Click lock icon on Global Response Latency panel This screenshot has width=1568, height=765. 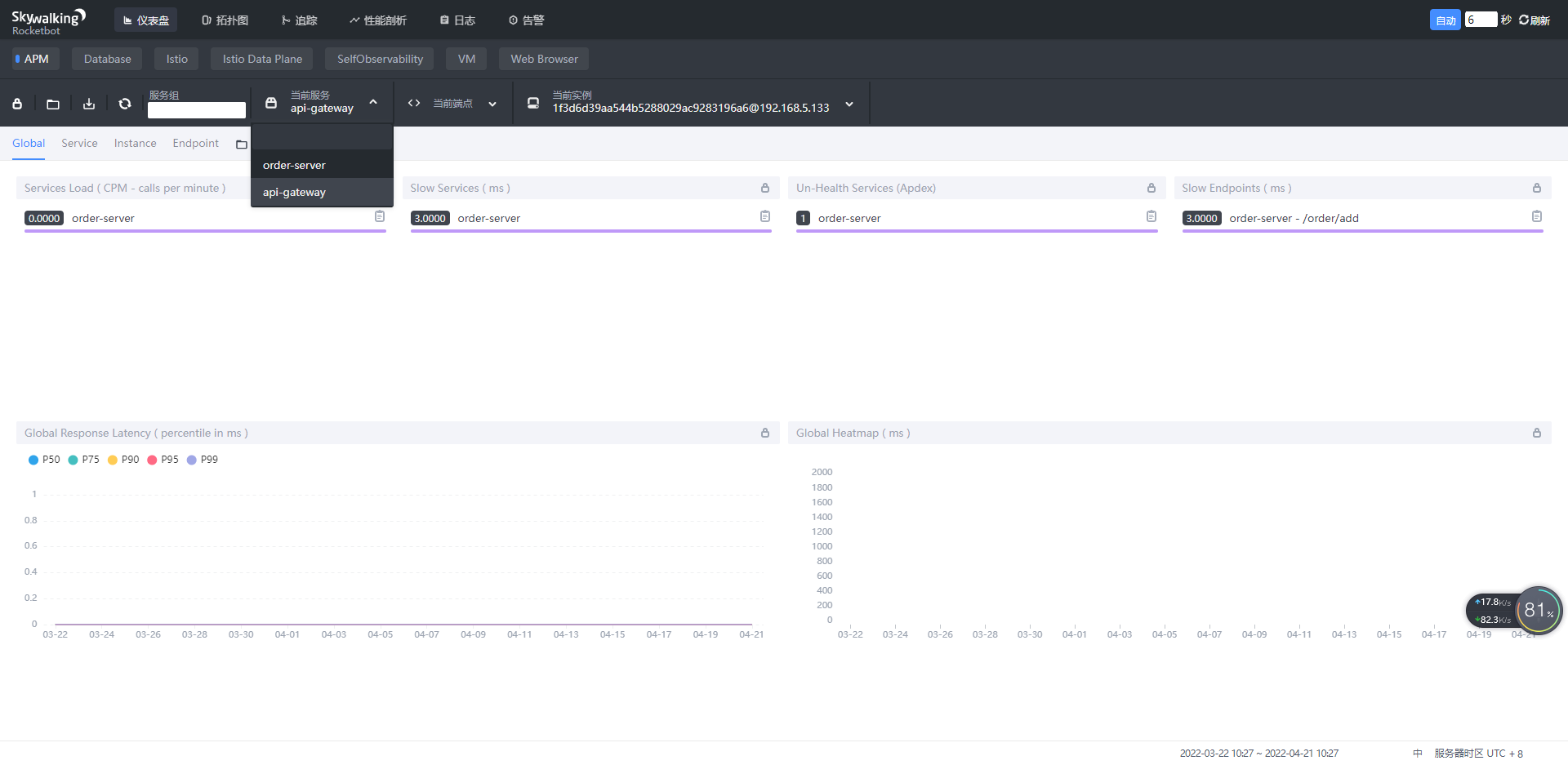coord(765,433)
